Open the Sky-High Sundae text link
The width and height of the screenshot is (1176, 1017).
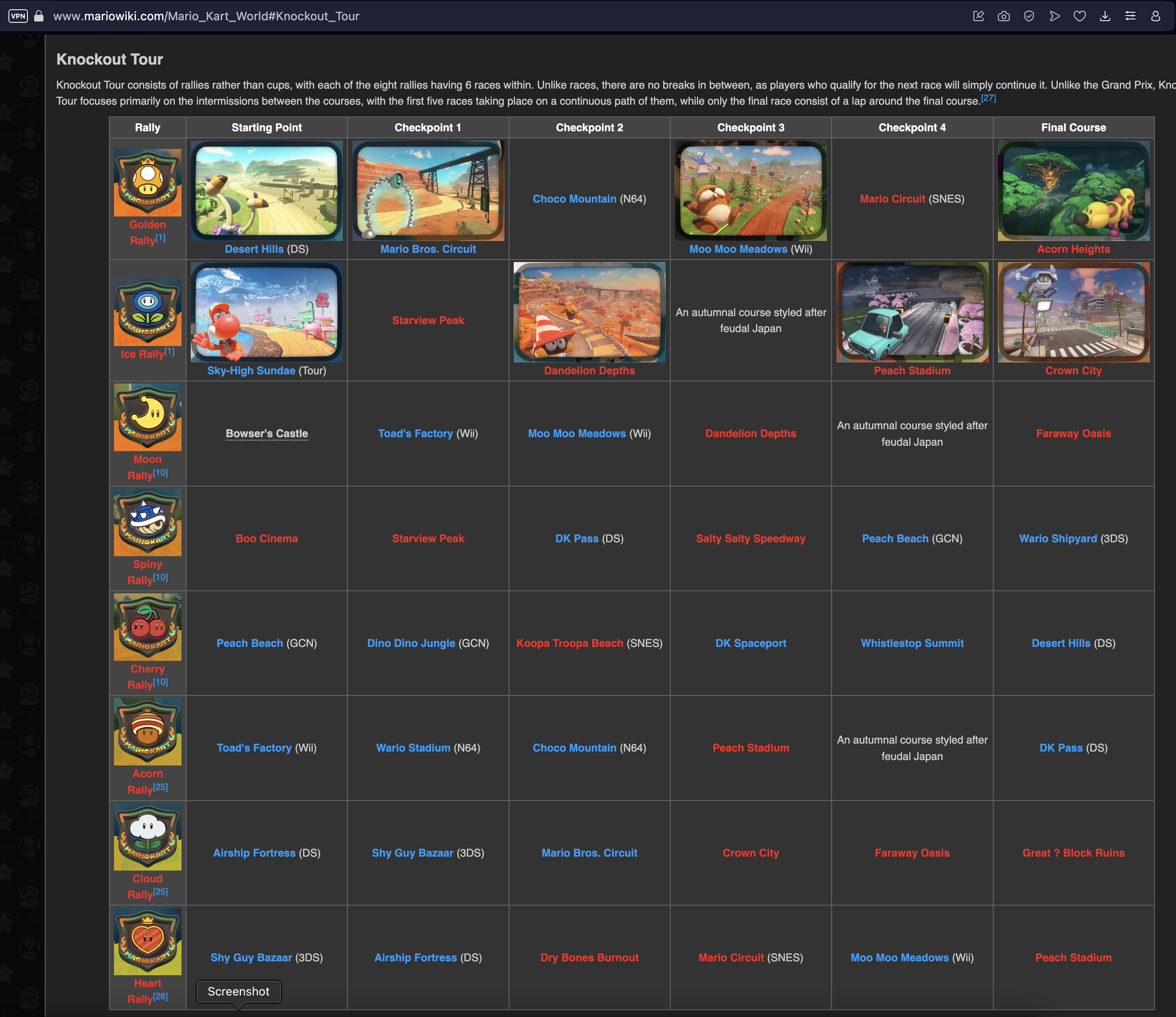click(251, 371)
